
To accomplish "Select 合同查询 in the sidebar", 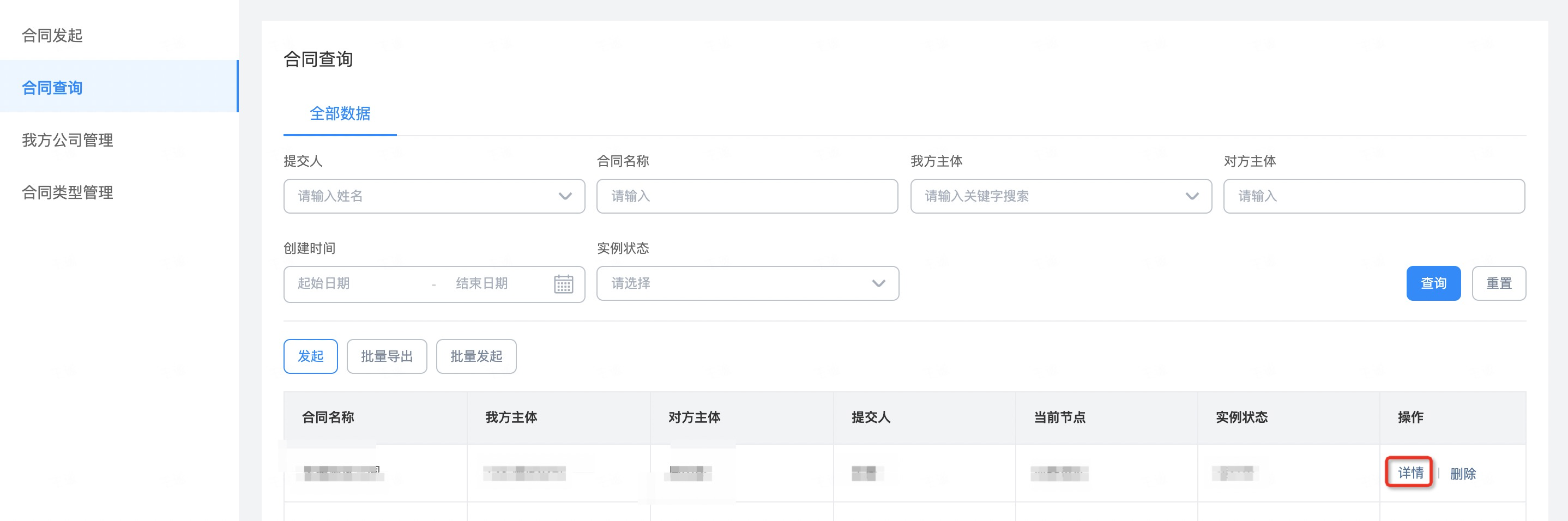I will pos(52,88).
